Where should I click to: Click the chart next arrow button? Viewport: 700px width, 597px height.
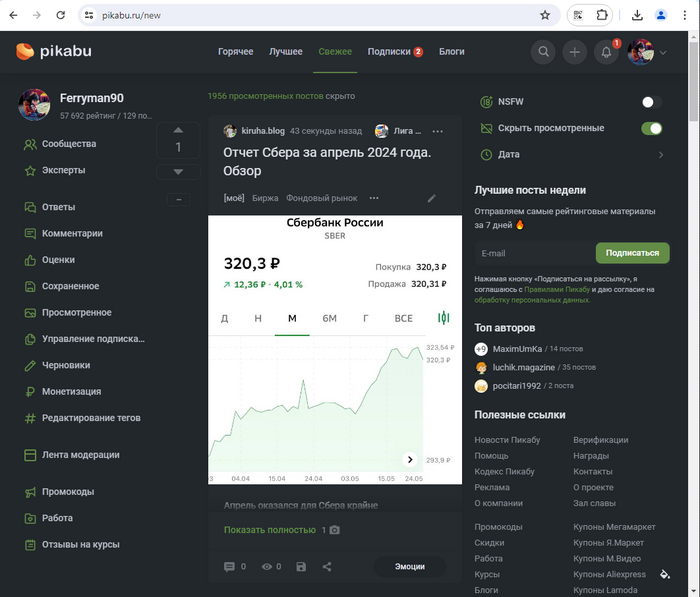[409, 460]
